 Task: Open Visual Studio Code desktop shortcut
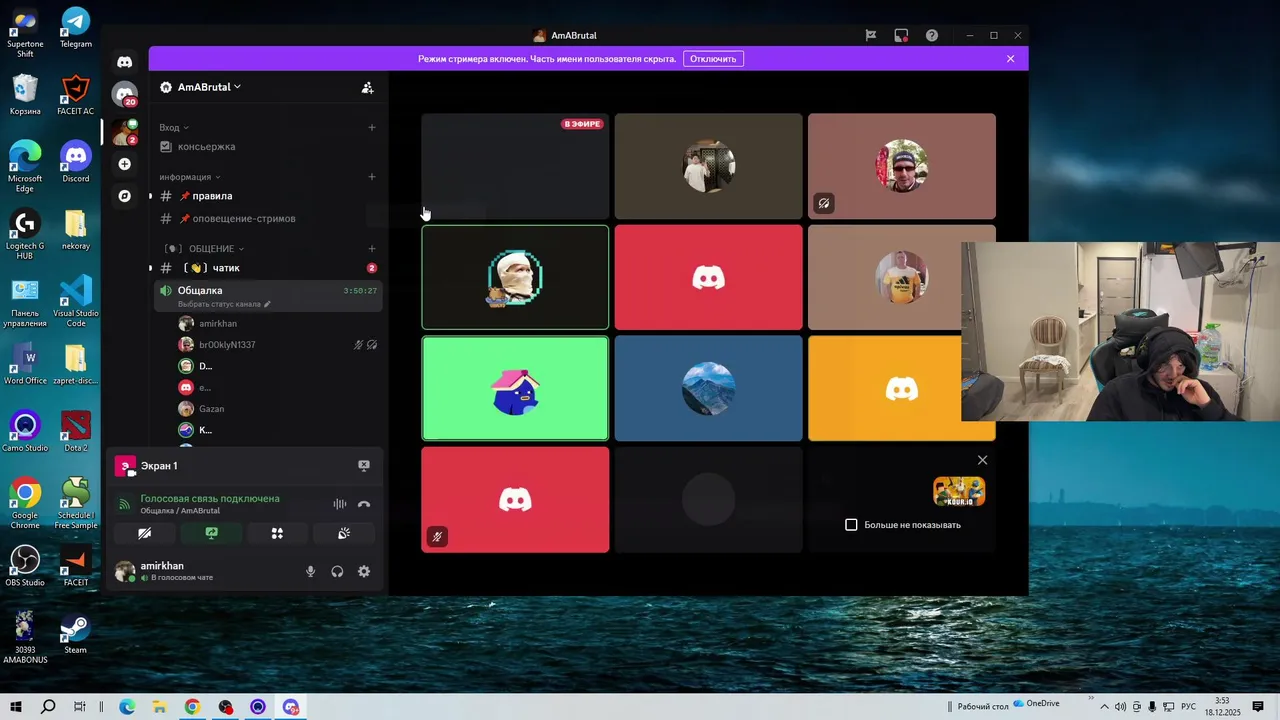pos(76,300)
